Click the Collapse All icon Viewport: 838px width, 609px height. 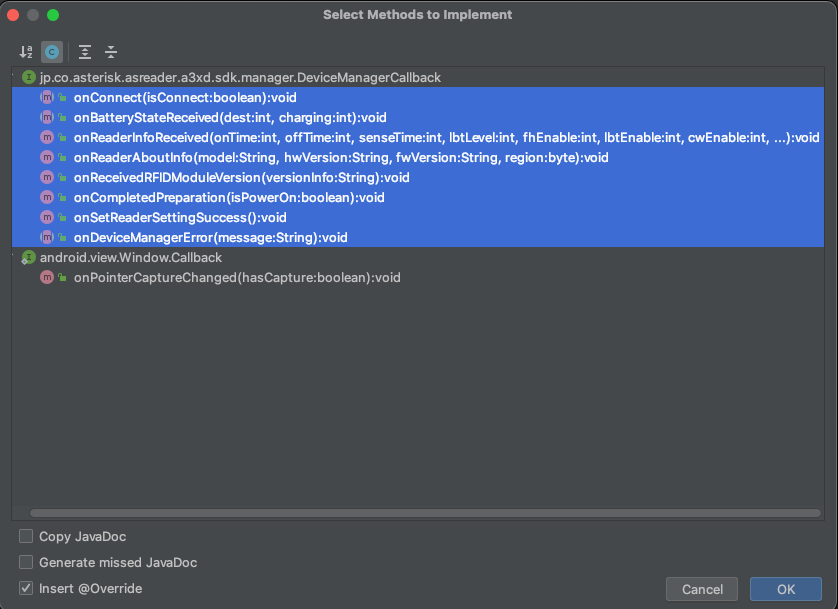pos(111,51)
